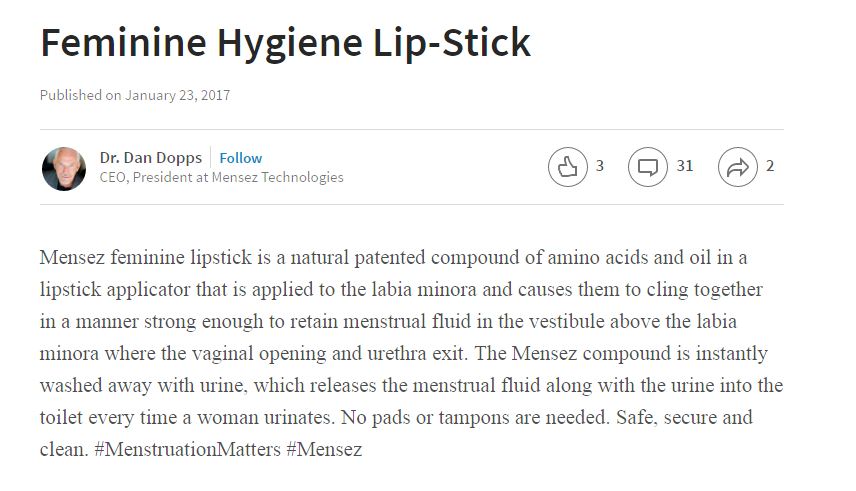Follow Dr. Dan Dopps
The width and height of the screenshot is (856, 491).
(x=241, y=158)
